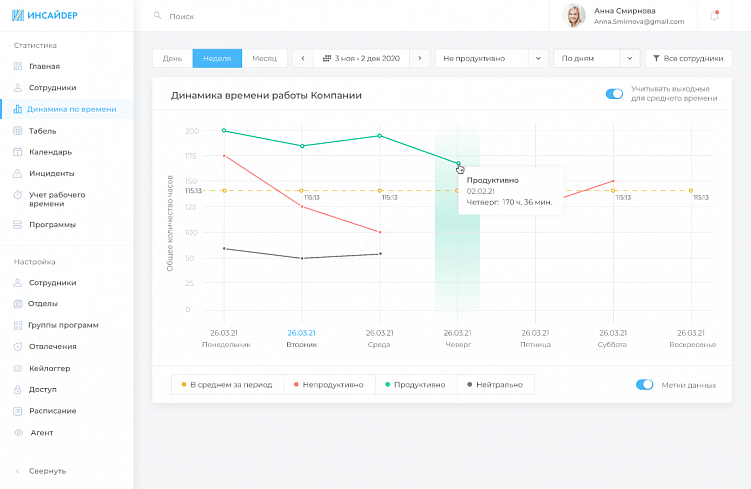
Task: Switch to the Месяц tab
Action: pyautogui.click(x=264, y=58)
